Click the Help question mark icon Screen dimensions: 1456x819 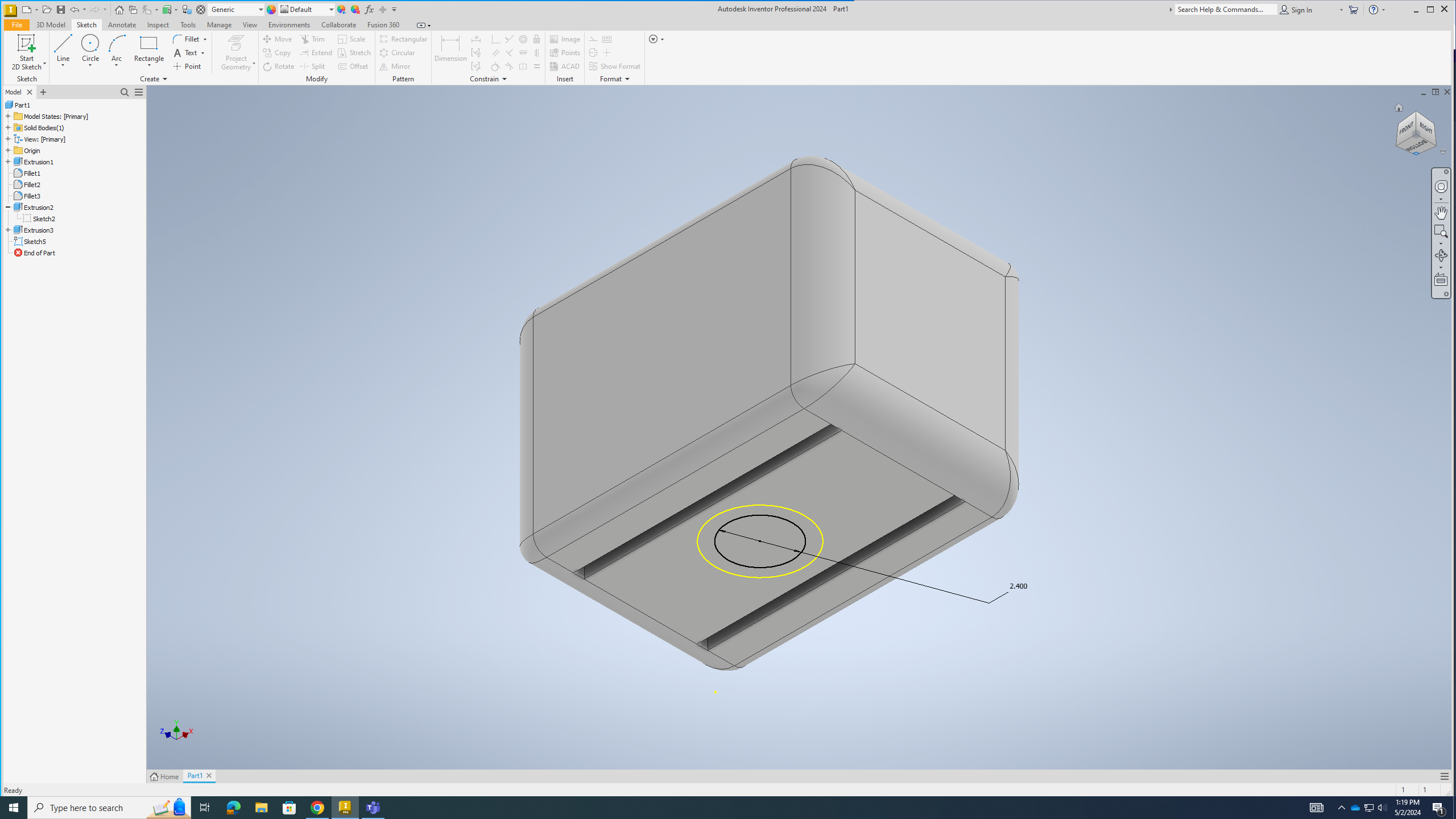(x=1374, y=10)
